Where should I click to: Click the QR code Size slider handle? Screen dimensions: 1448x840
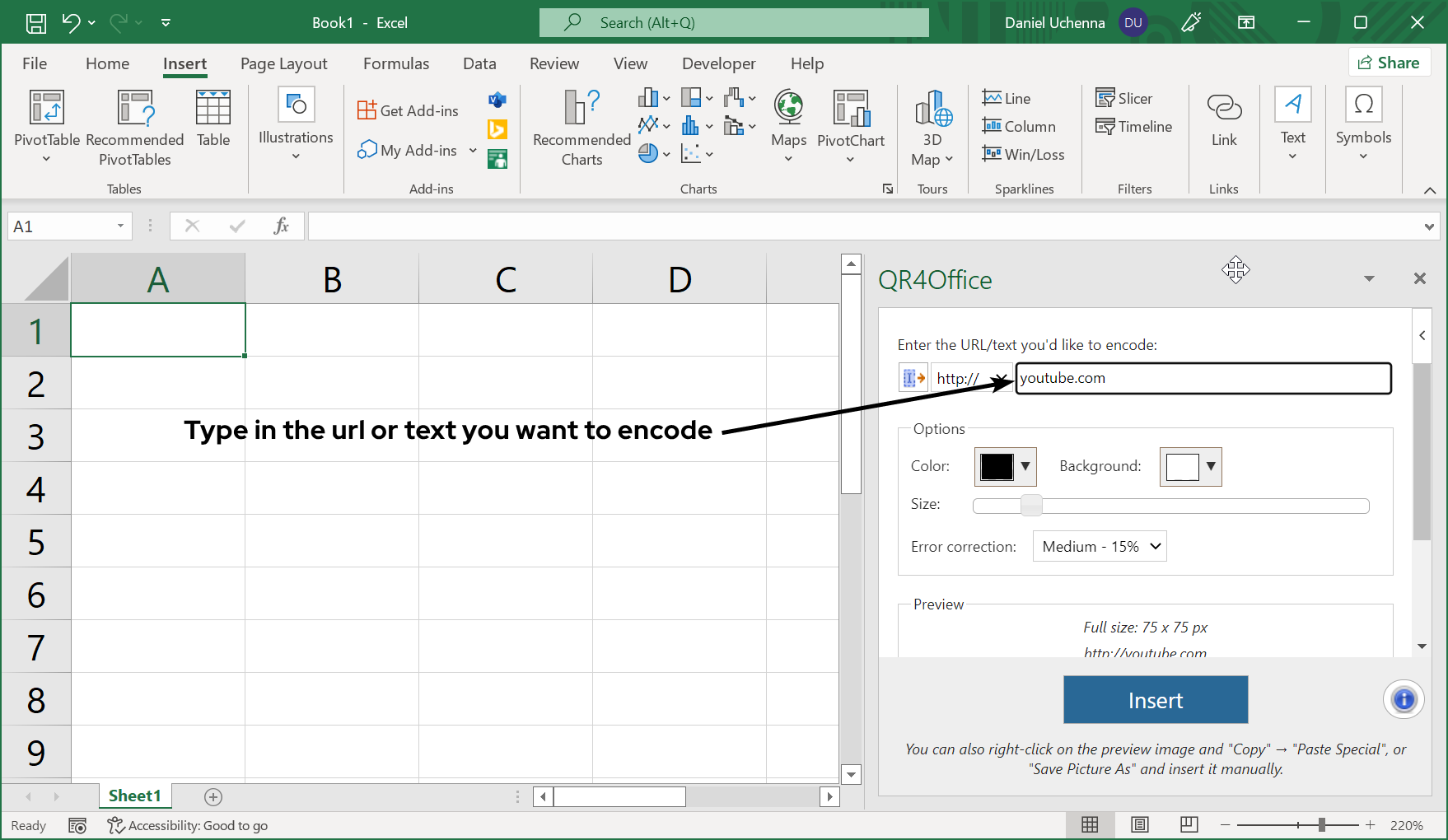(1031, 506)
